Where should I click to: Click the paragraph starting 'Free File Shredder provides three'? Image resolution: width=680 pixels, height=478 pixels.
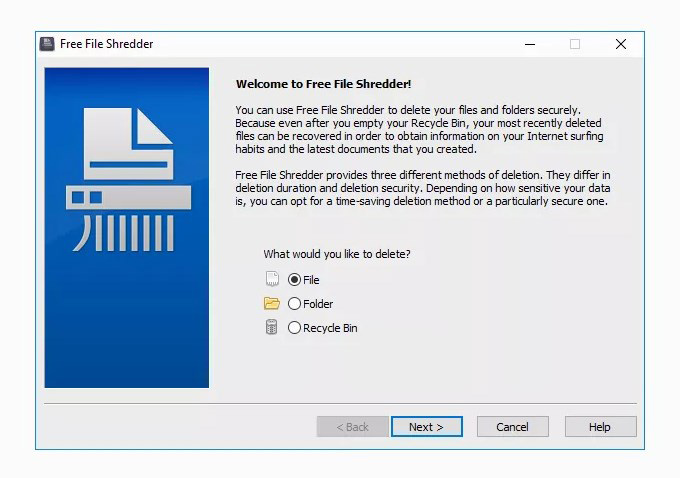point(423,188)
